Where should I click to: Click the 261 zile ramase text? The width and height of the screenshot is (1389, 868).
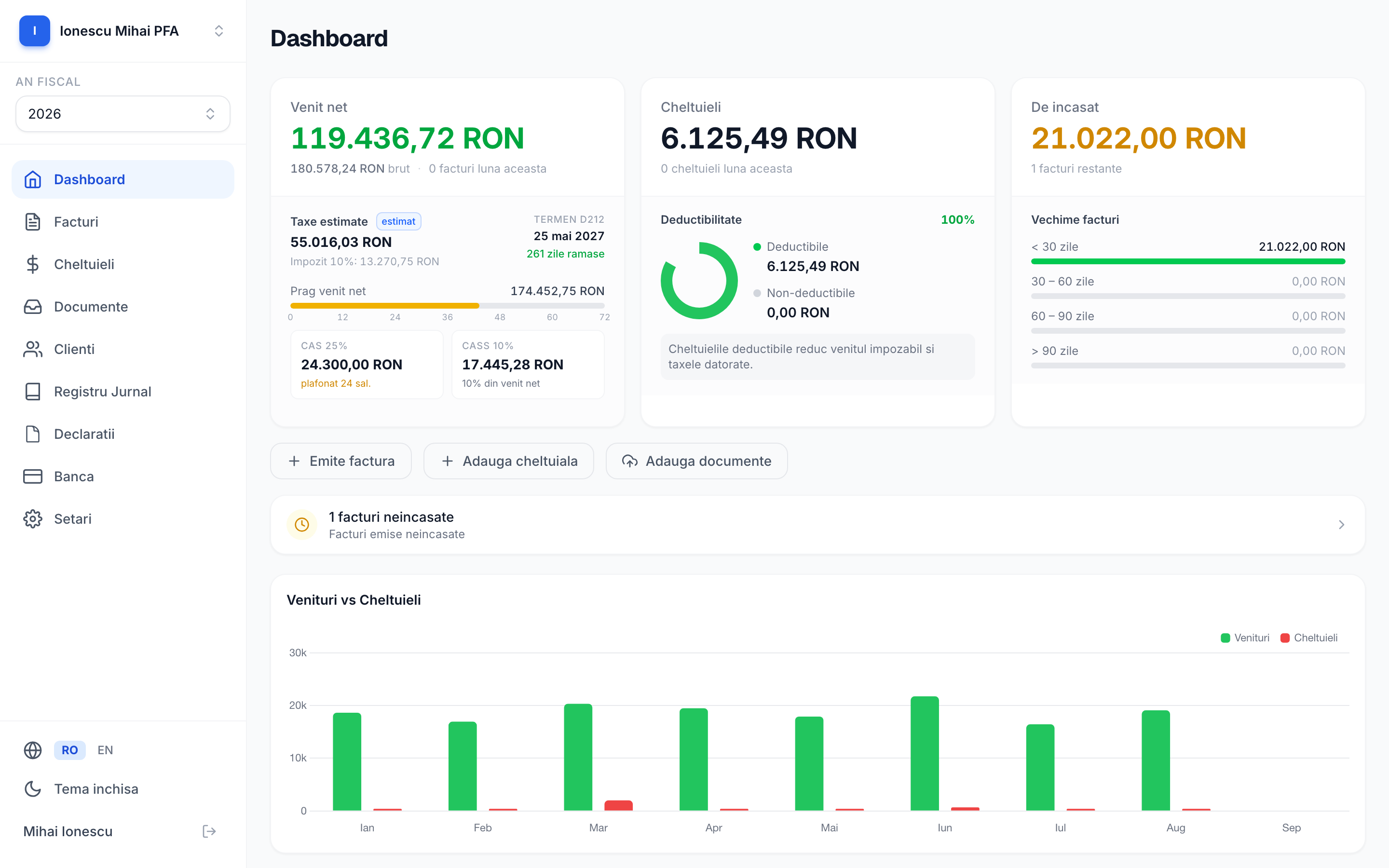click(x=565, y=254)
